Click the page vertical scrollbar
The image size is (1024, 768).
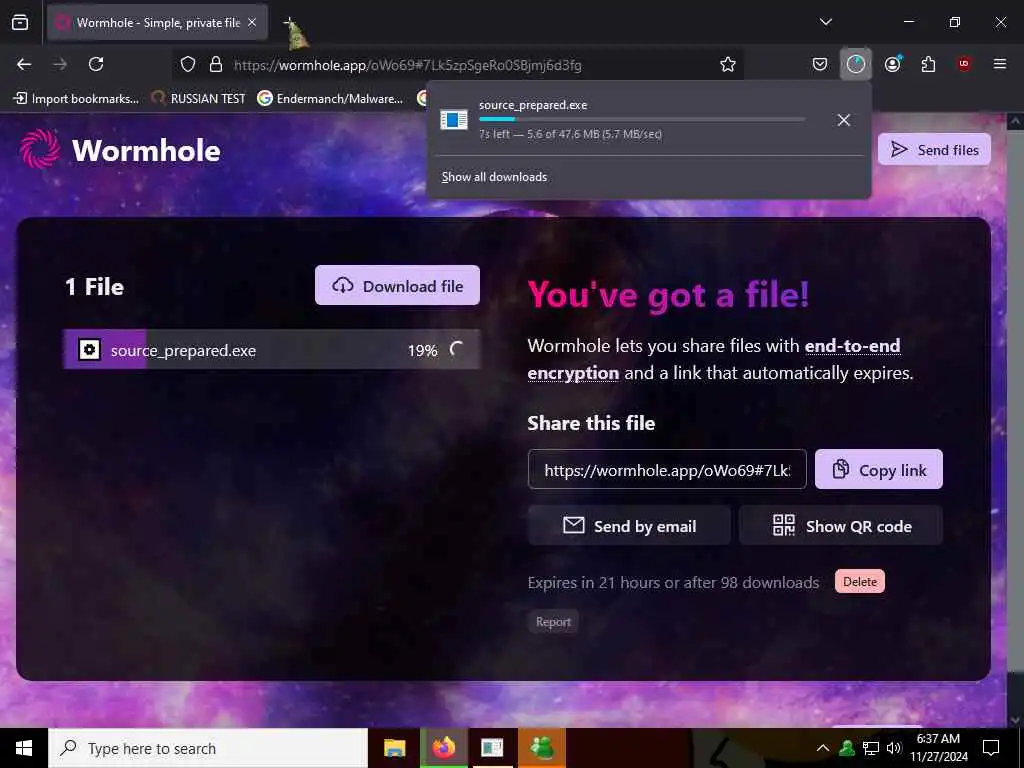1015,418
